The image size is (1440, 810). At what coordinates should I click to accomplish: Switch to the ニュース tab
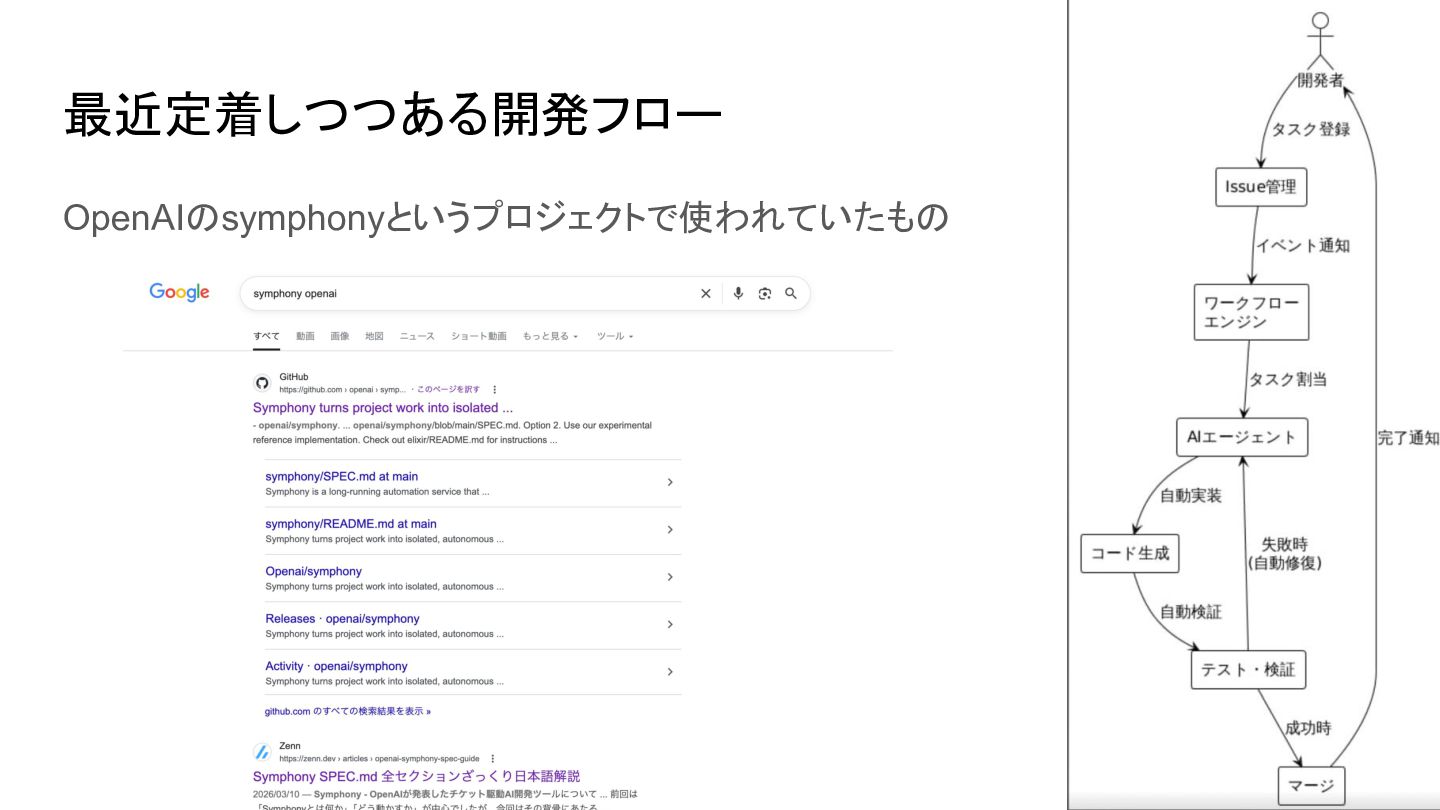[417, 336]
